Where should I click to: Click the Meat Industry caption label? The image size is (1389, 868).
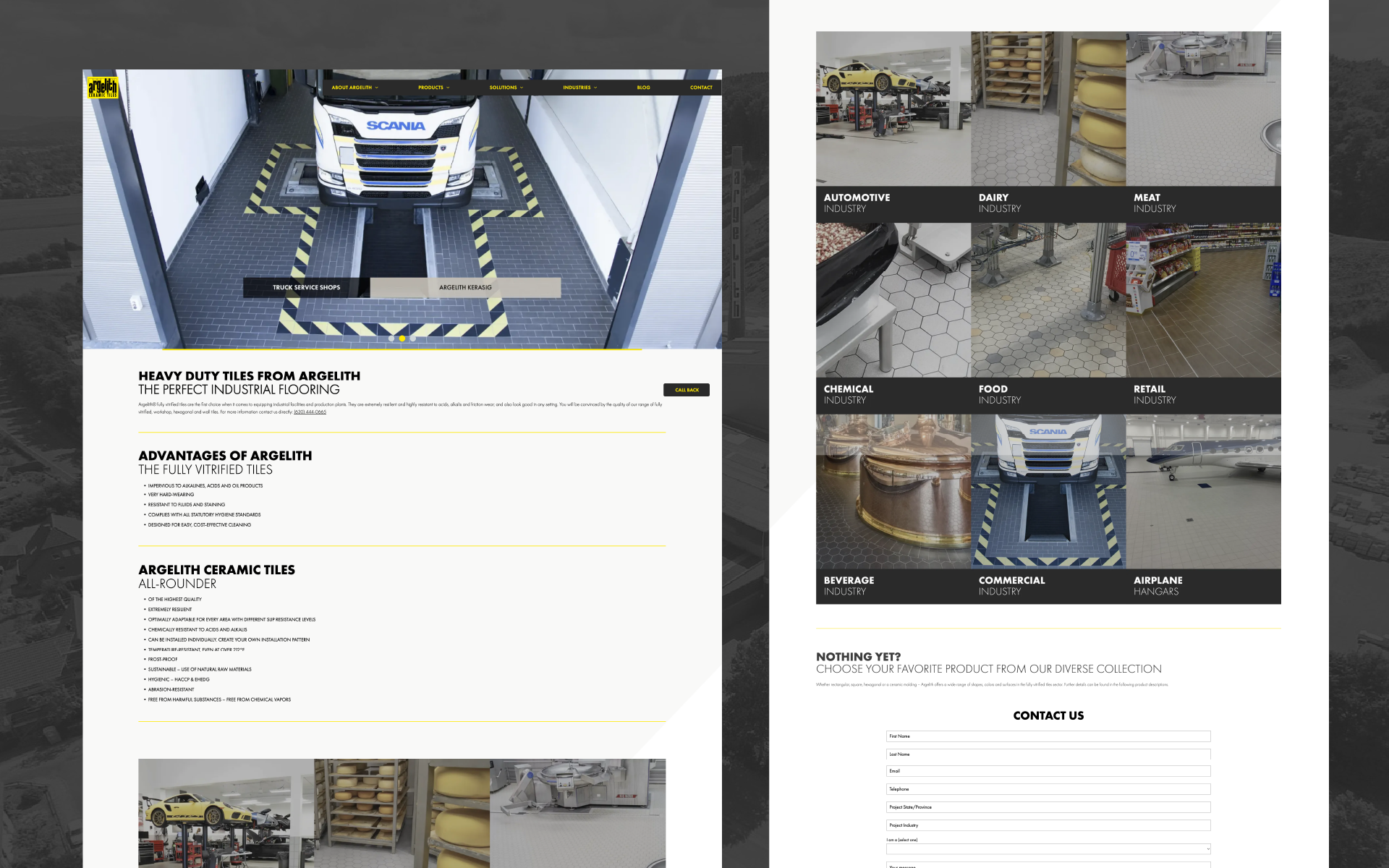click(1155, 203)
